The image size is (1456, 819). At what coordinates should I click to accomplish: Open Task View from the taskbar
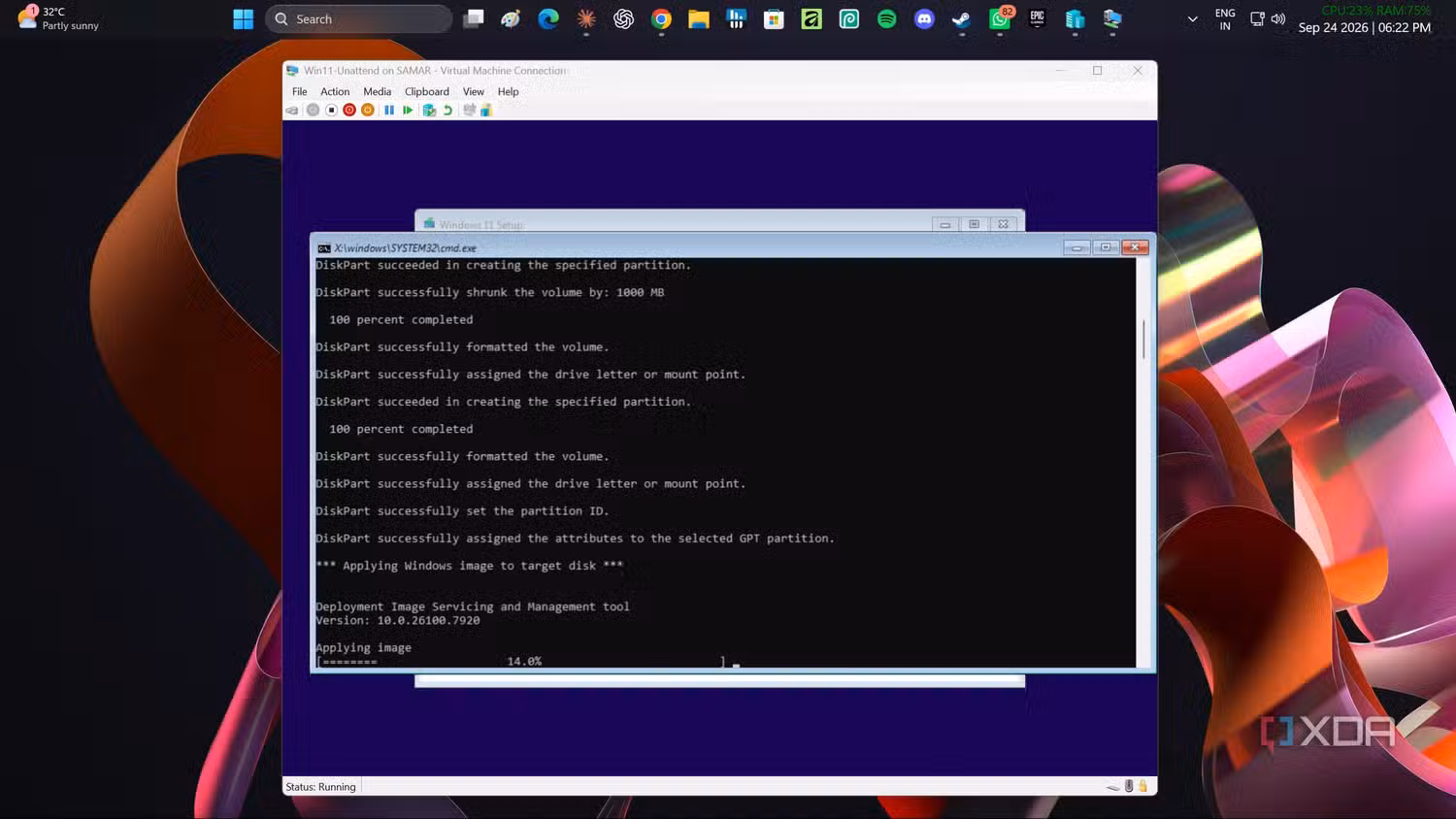474,19
